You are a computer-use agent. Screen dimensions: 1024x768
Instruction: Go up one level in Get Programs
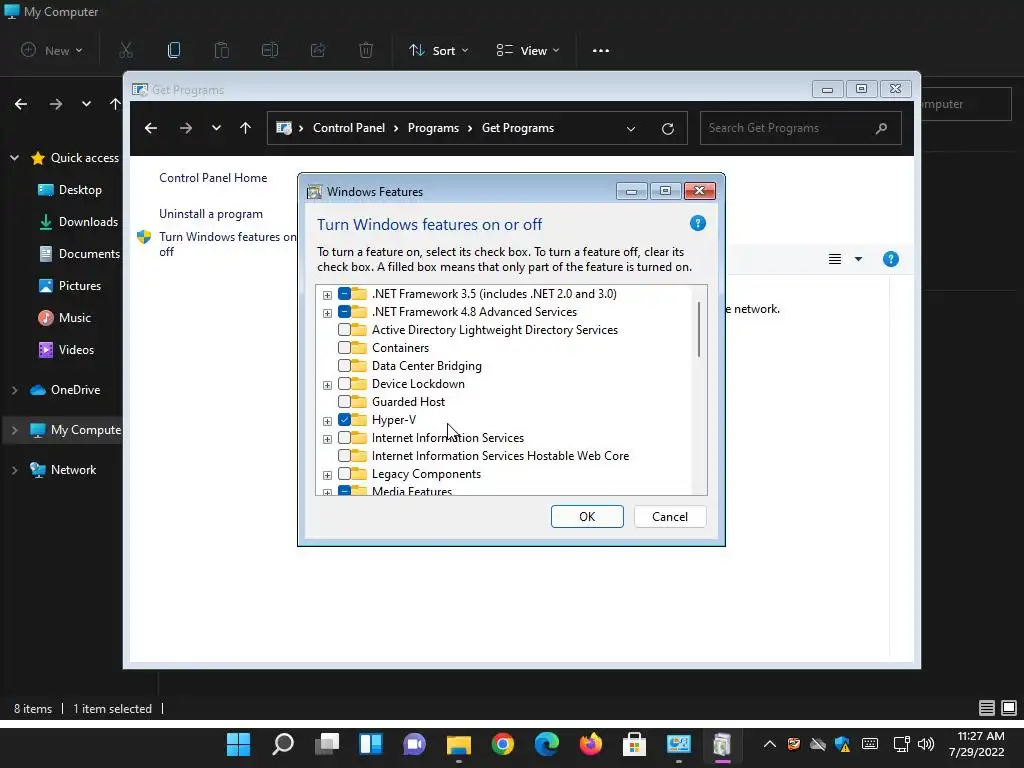[x=246, y=128]
